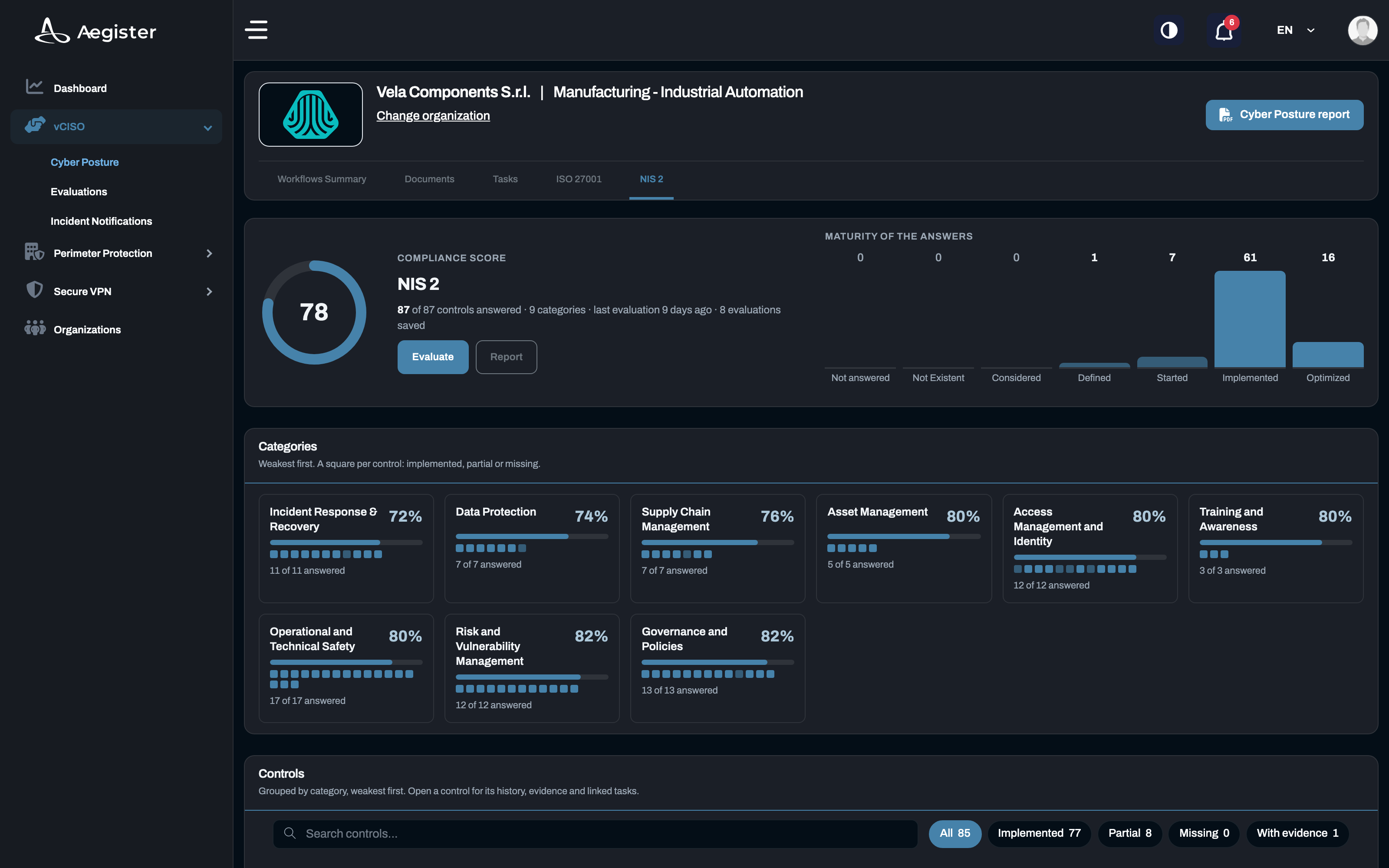Image resolution: width=1389 pixels, height=868 pixels.
Task: Open the EN language dropdown
Action: click(x=1295, y=30)
